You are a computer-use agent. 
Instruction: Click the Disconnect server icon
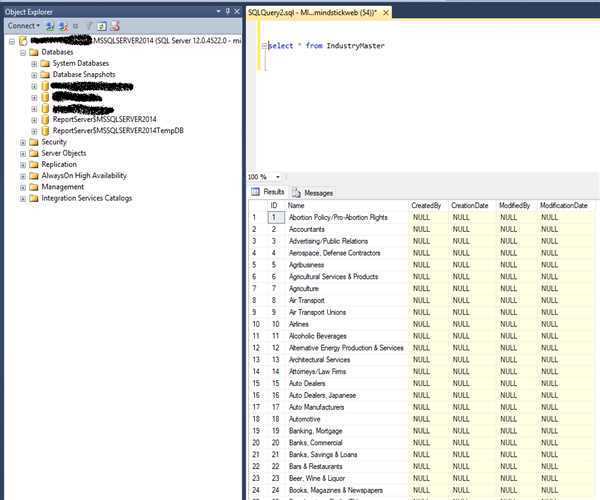[x=62, y=25]
